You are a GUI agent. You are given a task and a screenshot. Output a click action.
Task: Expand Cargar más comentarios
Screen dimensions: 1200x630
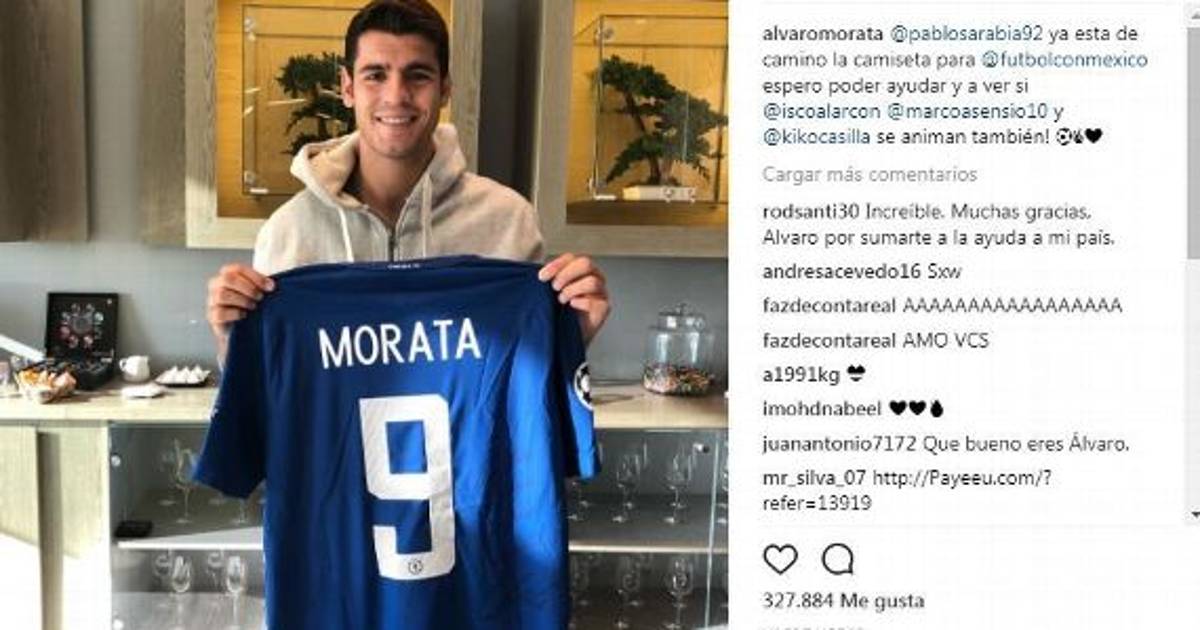pyautogui.click(x=870, y=174)
